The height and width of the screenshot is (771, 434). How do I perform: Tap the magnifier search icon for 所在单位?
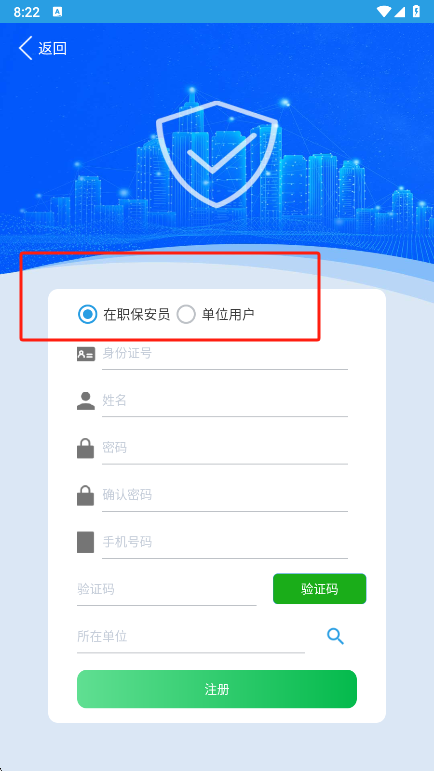(x=336, y=636)
